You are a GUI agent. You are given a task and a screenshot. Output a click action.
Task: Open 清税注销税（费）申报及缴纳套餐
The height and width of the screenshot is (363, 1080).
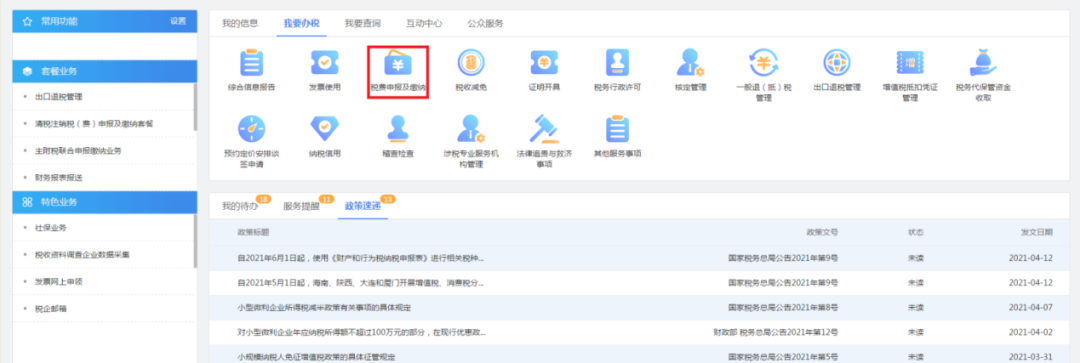tap(94, 124)
